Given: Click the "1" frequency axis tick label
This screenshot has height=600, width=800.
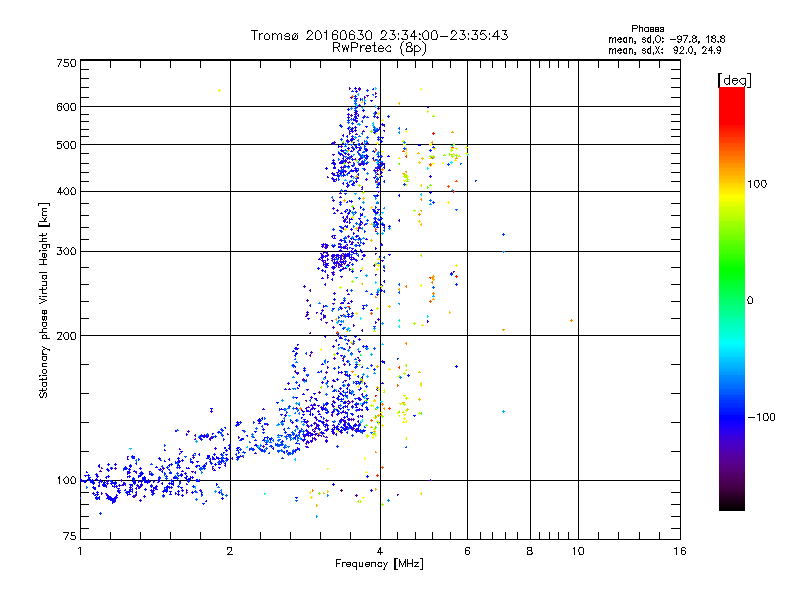Looking at the screenshot, I should point(80,551).
